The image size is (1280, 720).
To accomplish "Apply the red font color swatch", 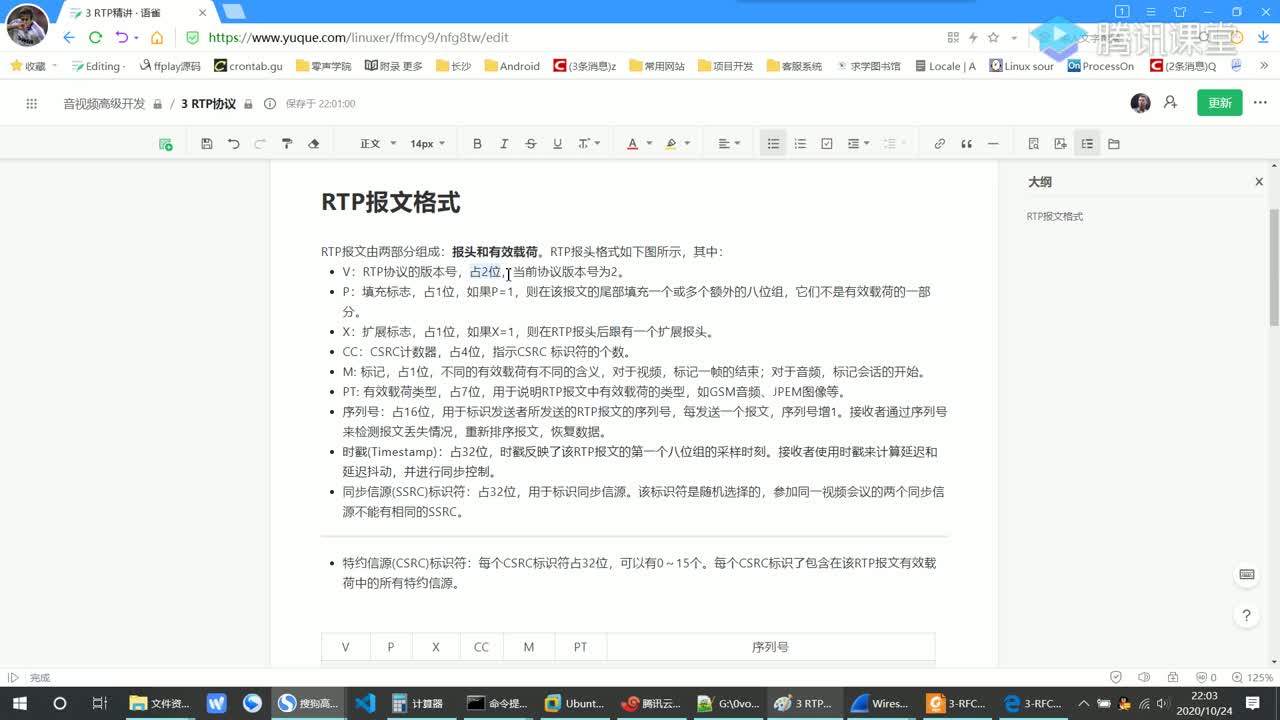I will pyautogui.click(x=632, y=144).
